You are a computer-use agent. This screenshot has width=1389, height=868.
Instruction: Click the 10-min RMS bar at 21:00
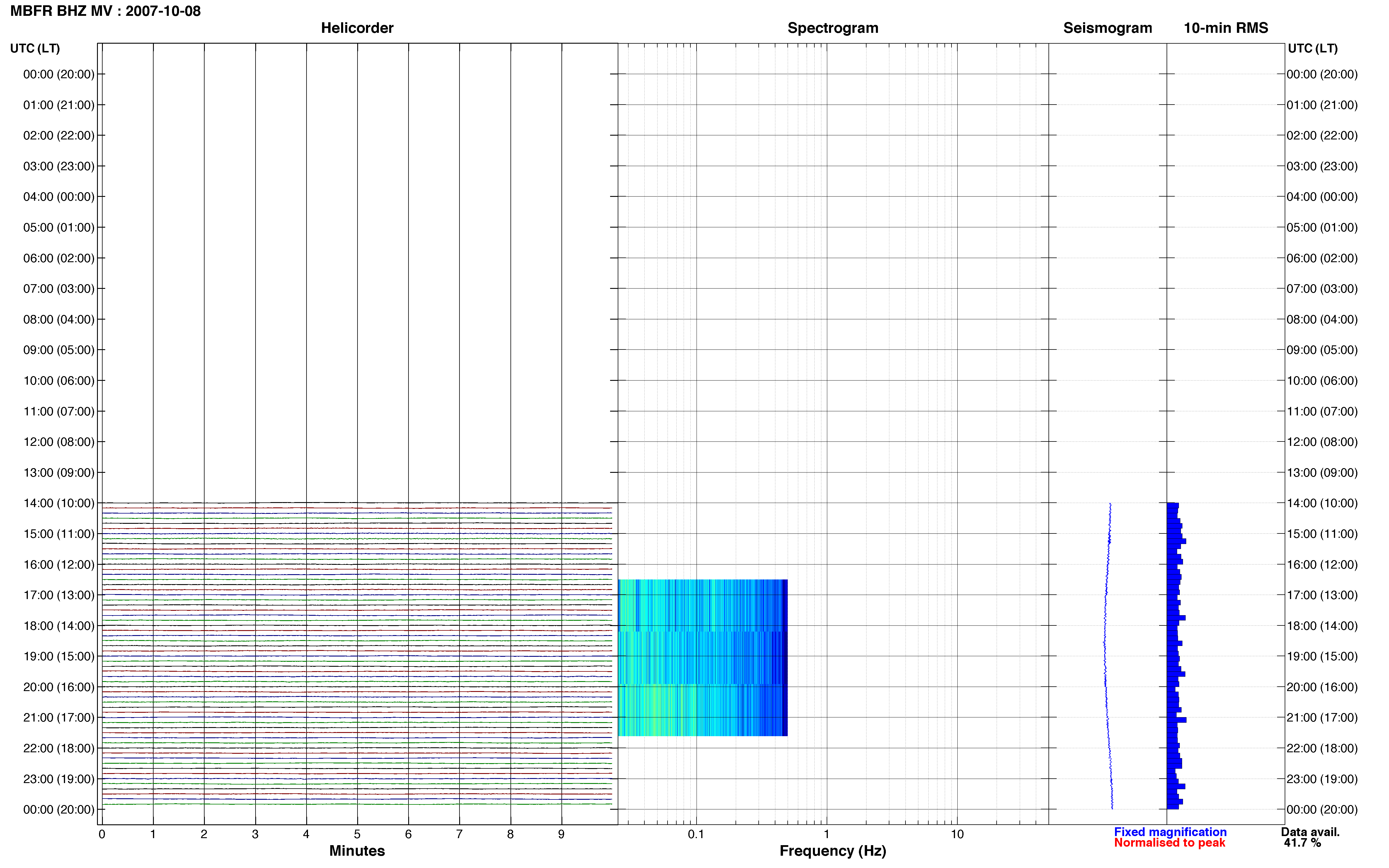1177,719
